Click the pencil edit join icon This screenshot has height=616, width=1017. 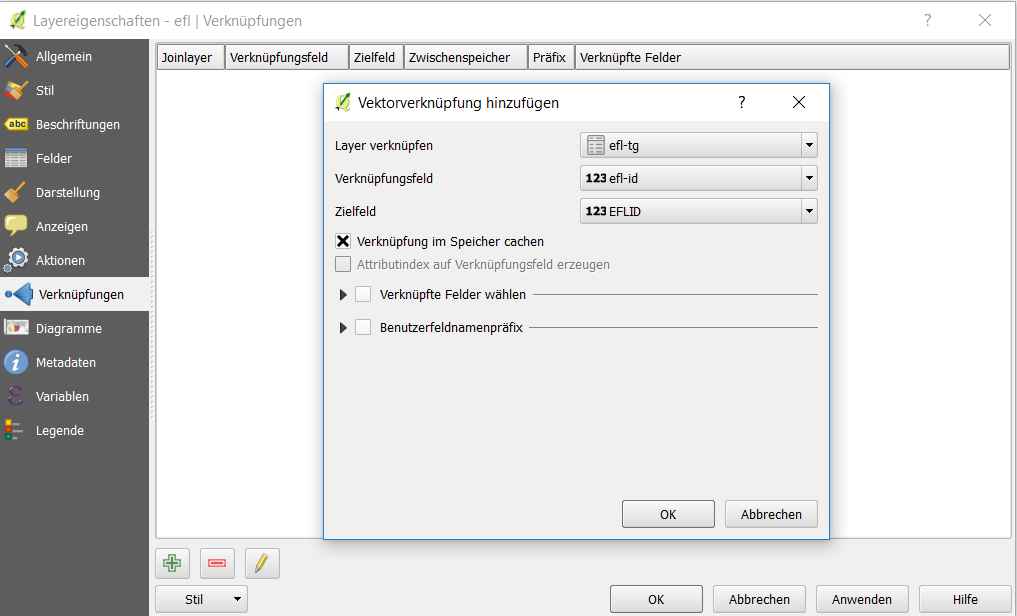pyautogui.click(x=261, y=563)
